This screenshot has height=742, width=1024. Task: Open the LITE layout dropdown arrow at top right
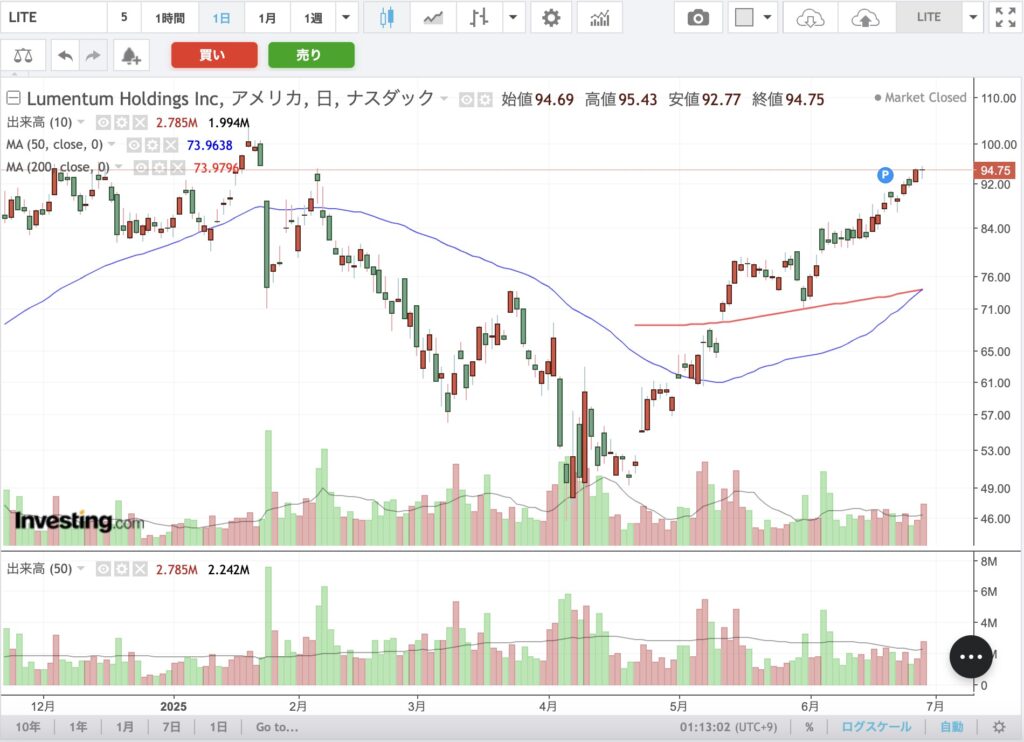click(x=973, y=18)
